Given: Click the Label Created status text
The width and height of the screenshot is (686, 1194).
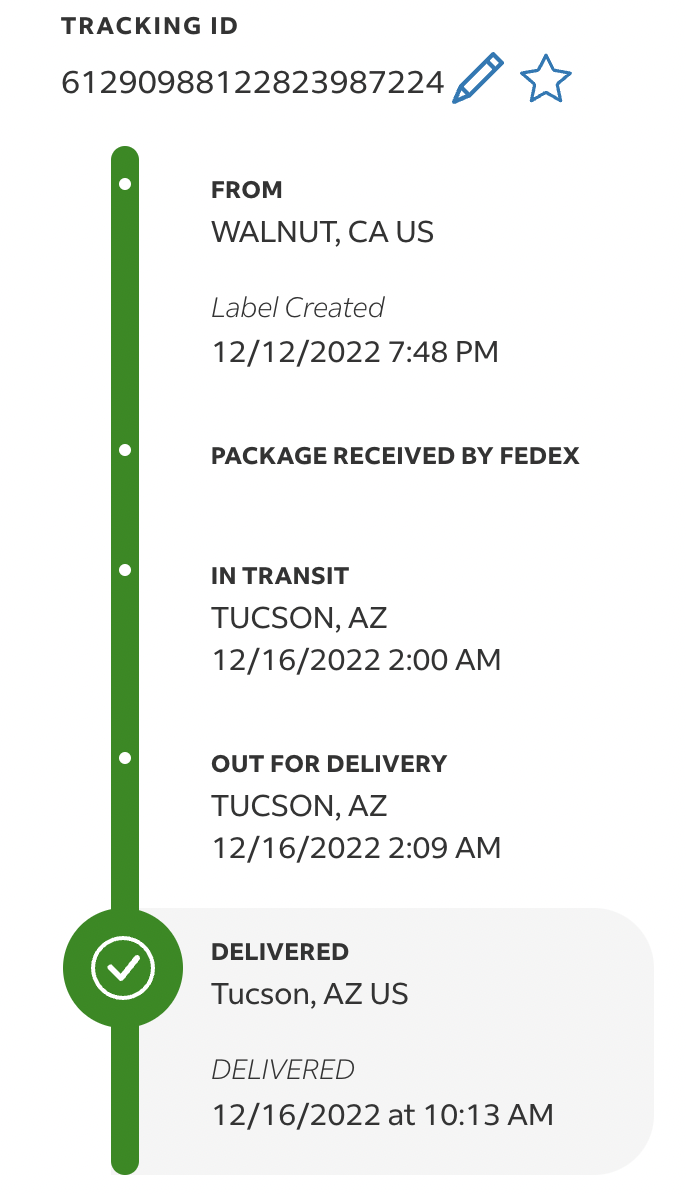Looking at the screenshot, I should [298, 308].
